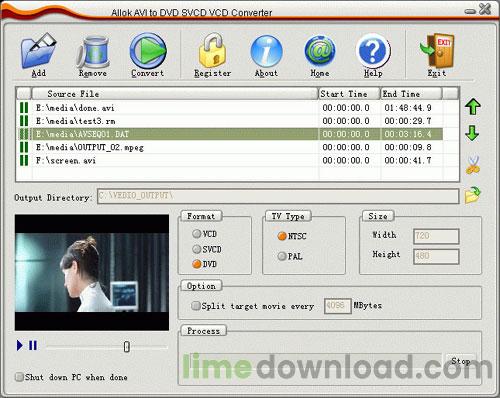The height and width of the screenshot is (398, 500).
Task: Close the converter window
Action: coord(485,9)
